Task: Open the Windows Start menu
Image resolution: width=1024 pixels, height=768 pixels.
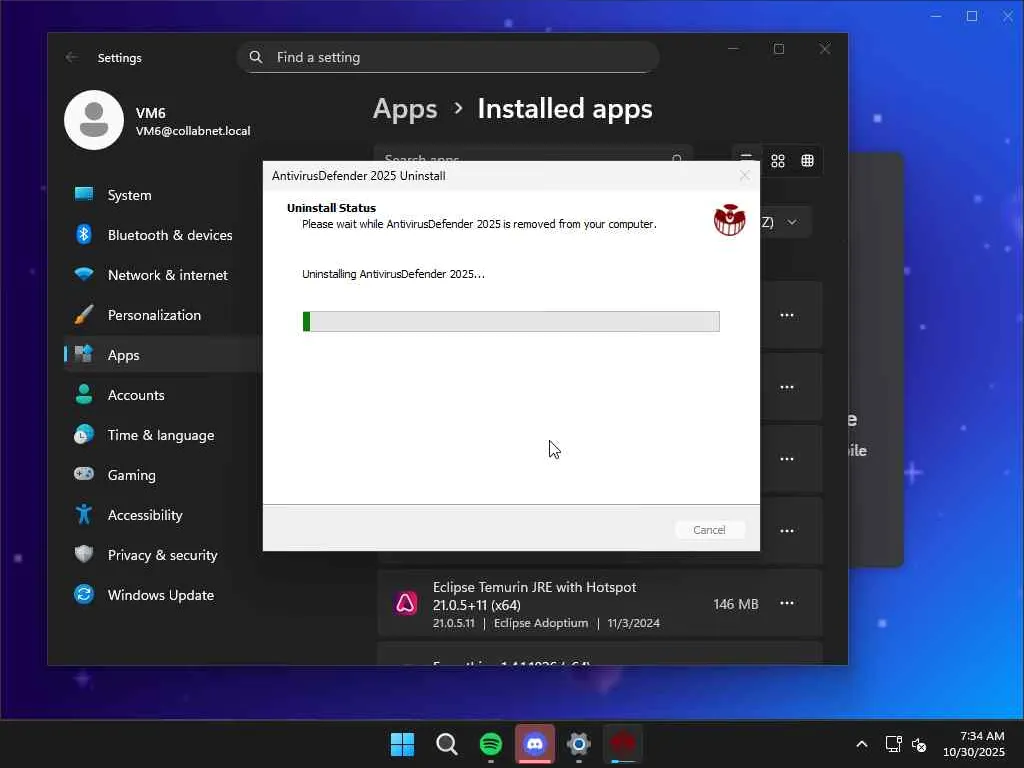Action: [402, 744]
